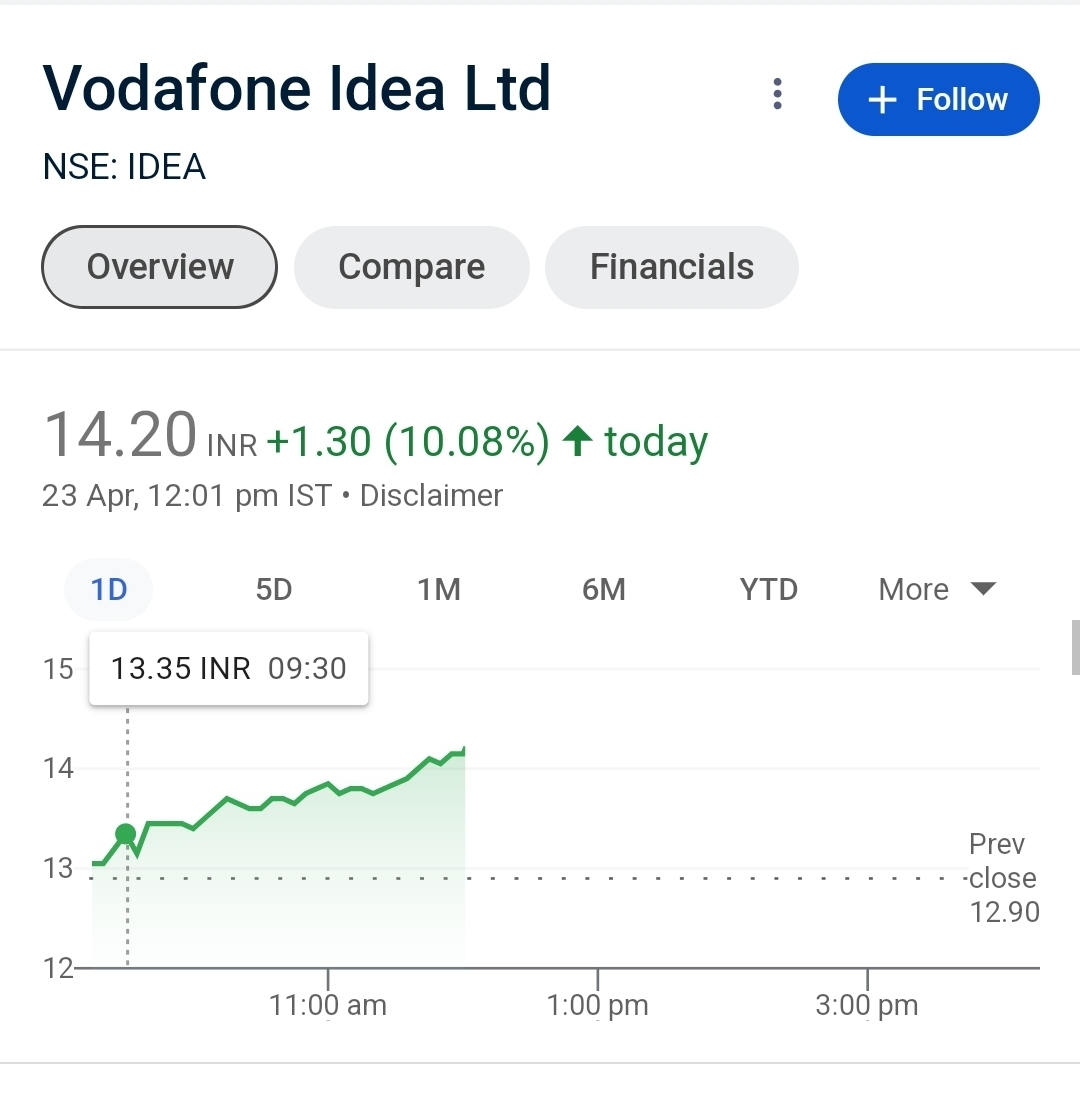Show the 1M price chart

pos(439,590)
